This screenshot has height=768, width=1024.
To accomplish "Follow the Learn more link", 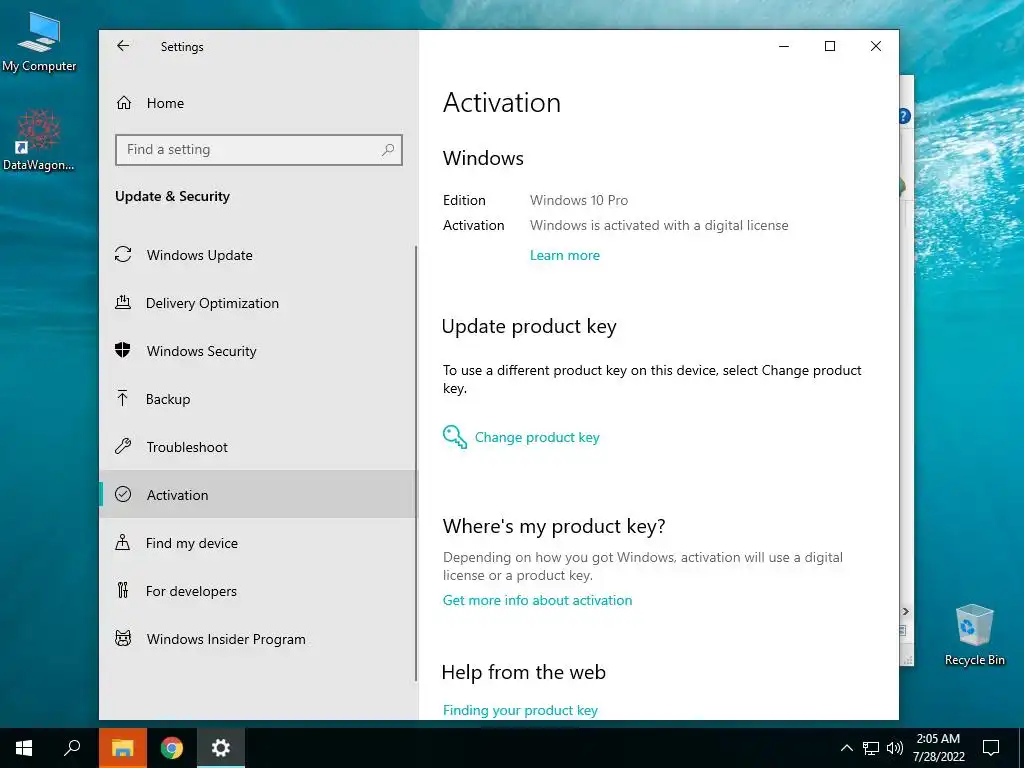I will coord(564,255).
